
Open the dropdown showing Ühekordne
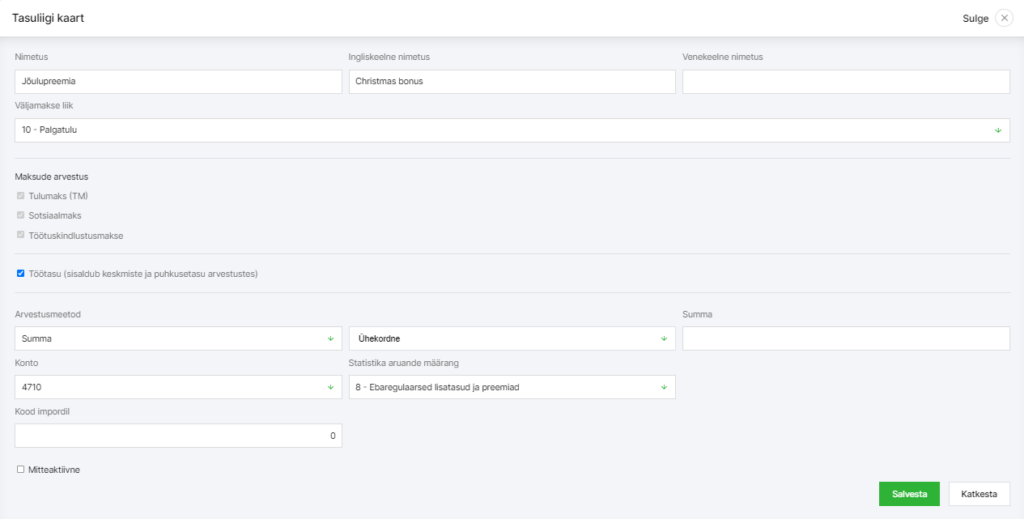pos(512,339)
